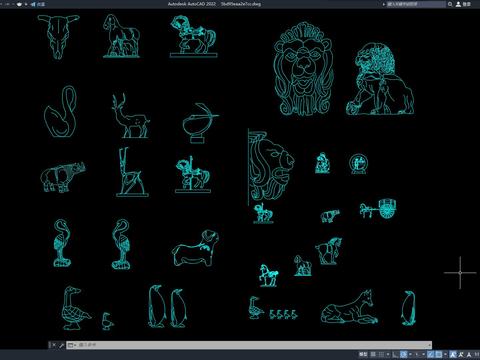480x360 pixels.
Task: Open the polar tracking angle dropdown arrow
Action: point(410,354)
